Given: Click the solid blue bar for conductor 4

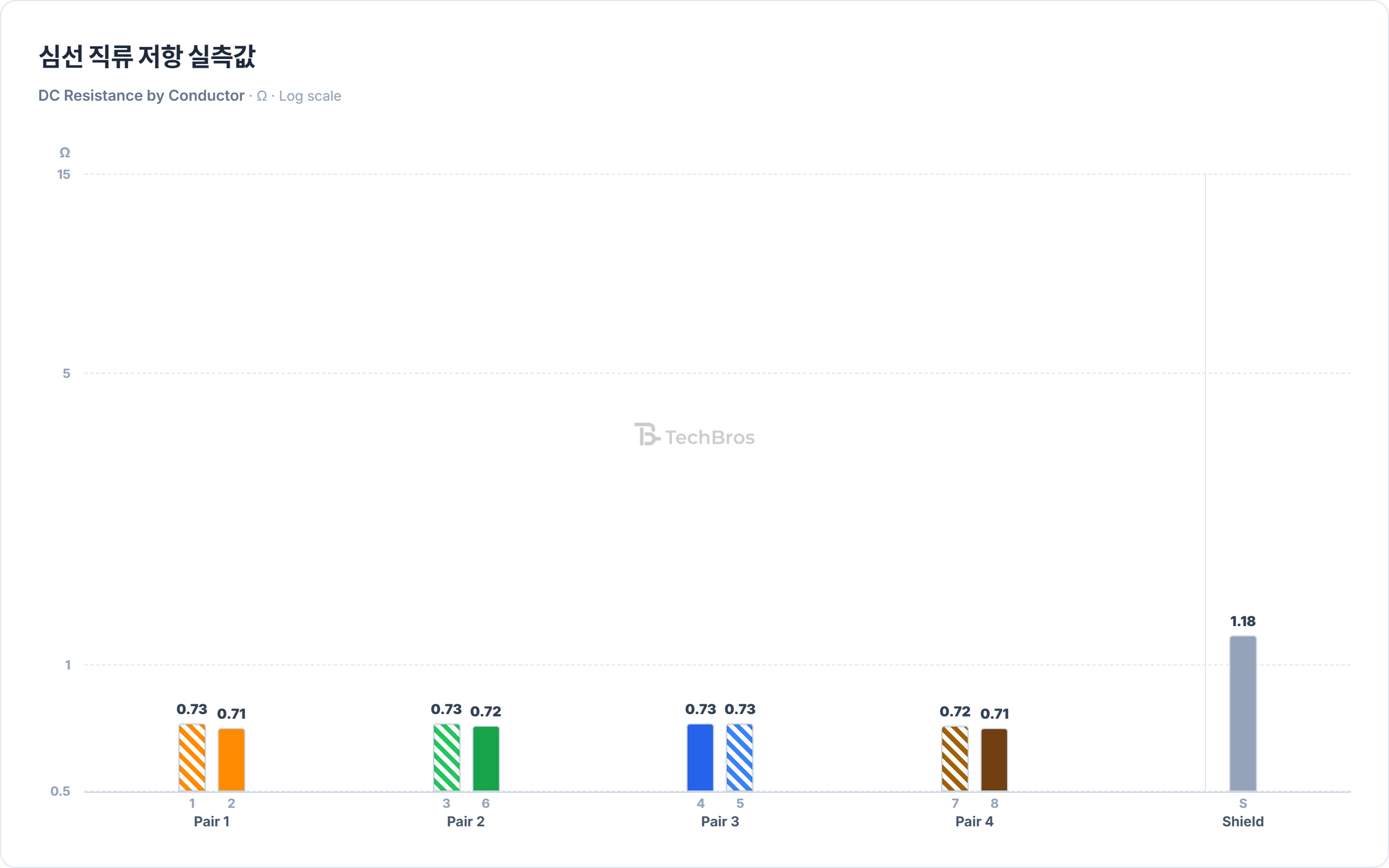Looking at the screenshot, I should [700, 757].
